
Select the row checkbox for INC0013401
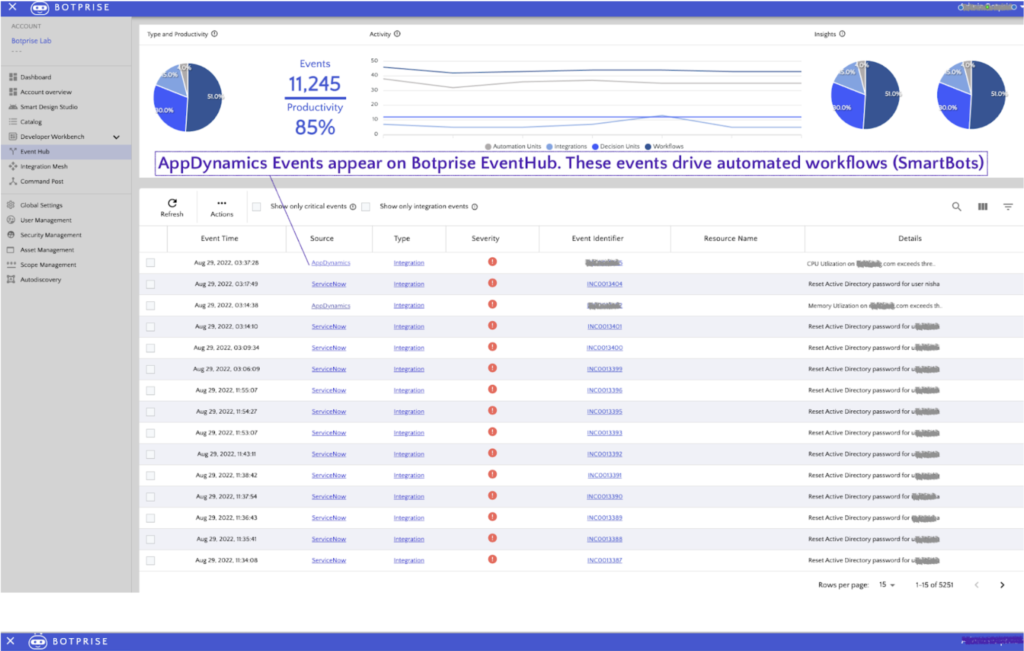(x=151, y=326)
